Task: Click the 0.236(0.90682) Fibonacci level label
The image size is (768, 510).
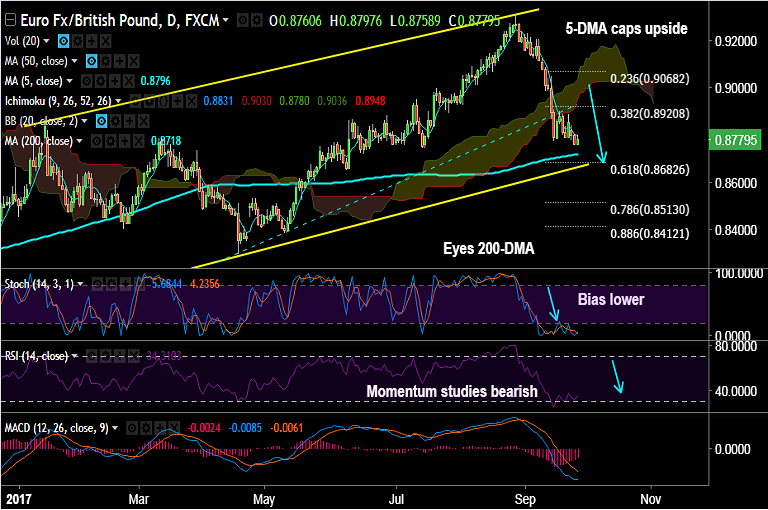Action: [649, 78]
